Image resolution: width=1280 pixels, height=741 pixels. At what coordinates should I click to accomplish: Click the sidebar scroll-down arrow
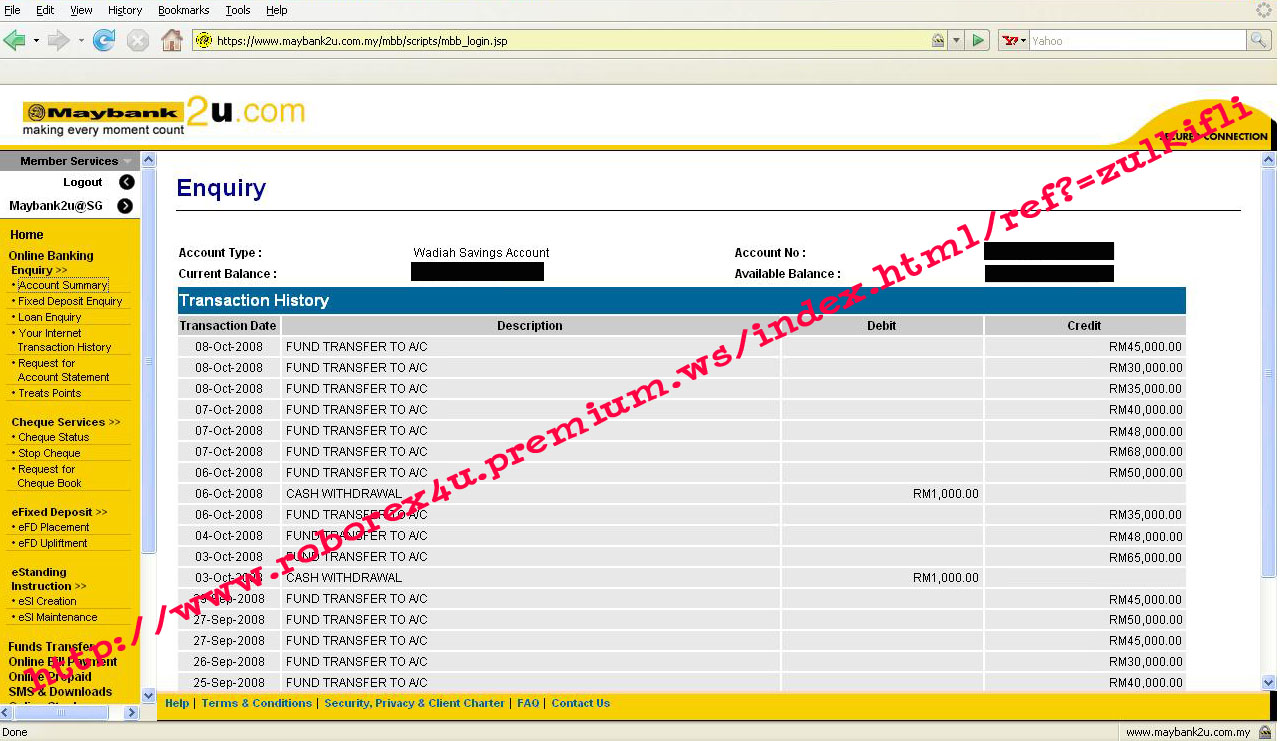149,696
